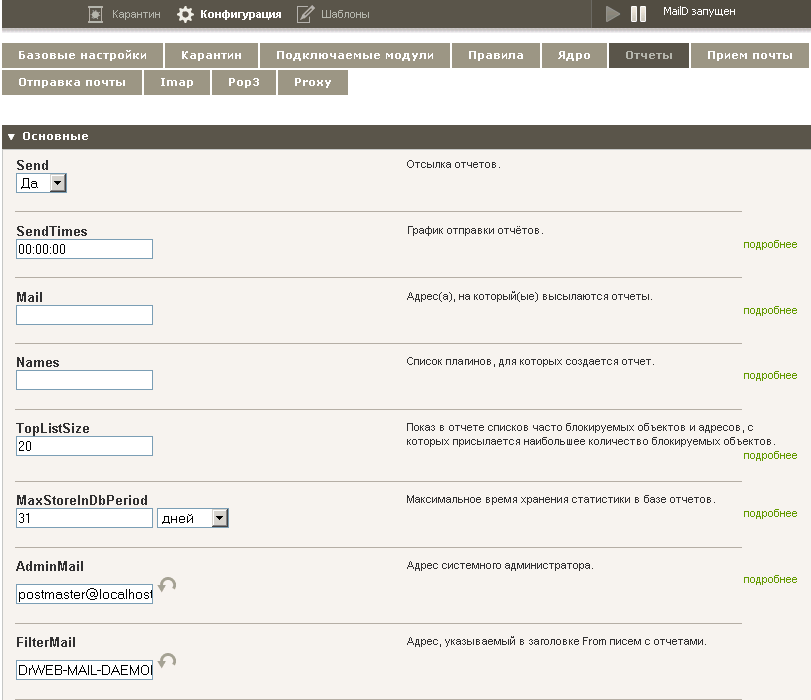811x700 pixels.
Task: Click the TopListSize input field
Action: pyautogui.click(x=84, y=446)
